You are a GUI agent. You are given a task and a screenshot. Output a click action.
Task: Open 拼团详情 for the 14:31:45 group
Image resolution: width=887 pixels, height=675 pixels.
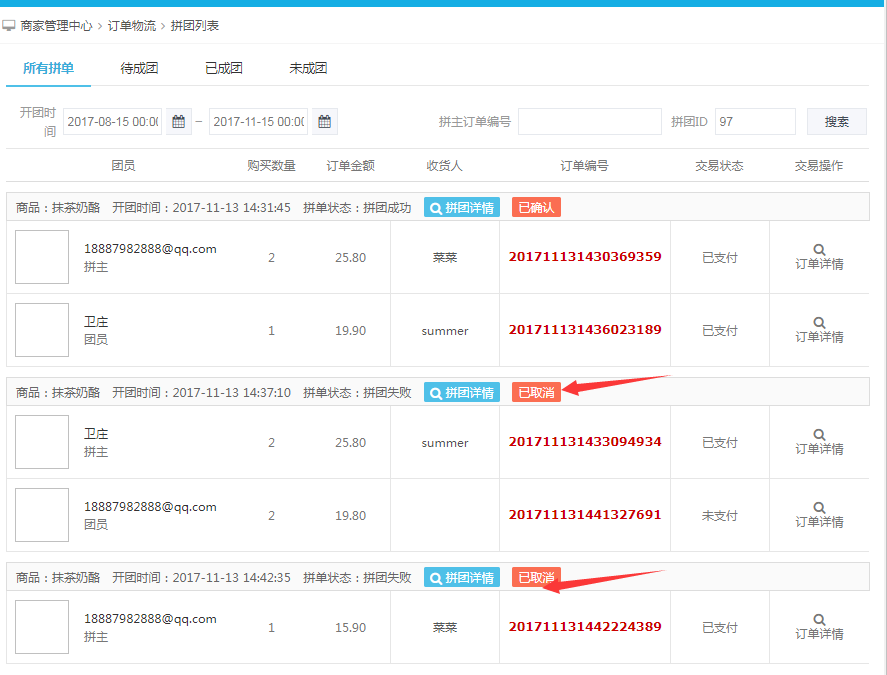(462, 208)
